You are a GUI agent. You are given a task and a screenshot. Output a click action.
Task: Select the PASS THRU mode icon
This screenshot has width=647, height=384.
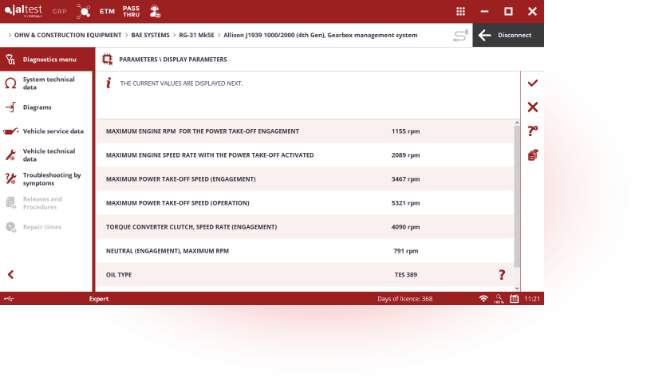(131, 12)
